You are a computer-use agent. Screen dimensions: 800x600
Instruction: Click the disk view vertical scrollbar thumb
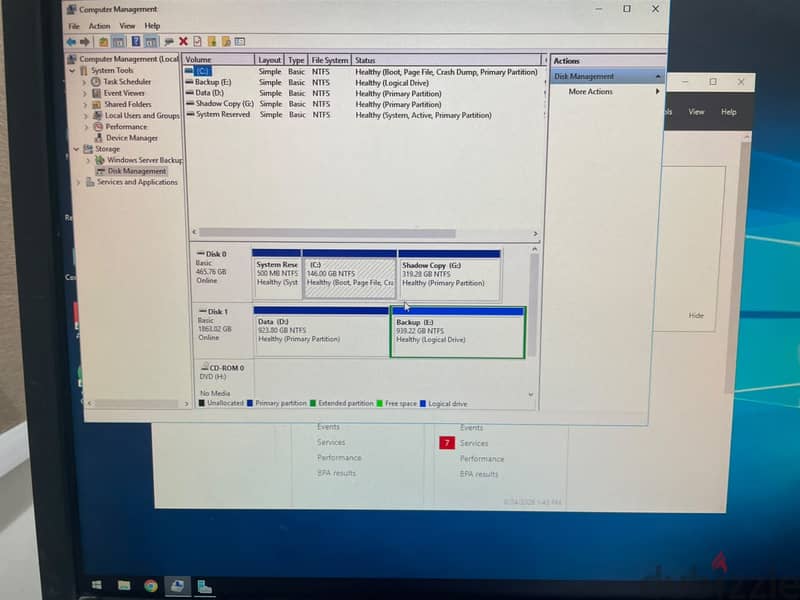click(x=534, y=305)
